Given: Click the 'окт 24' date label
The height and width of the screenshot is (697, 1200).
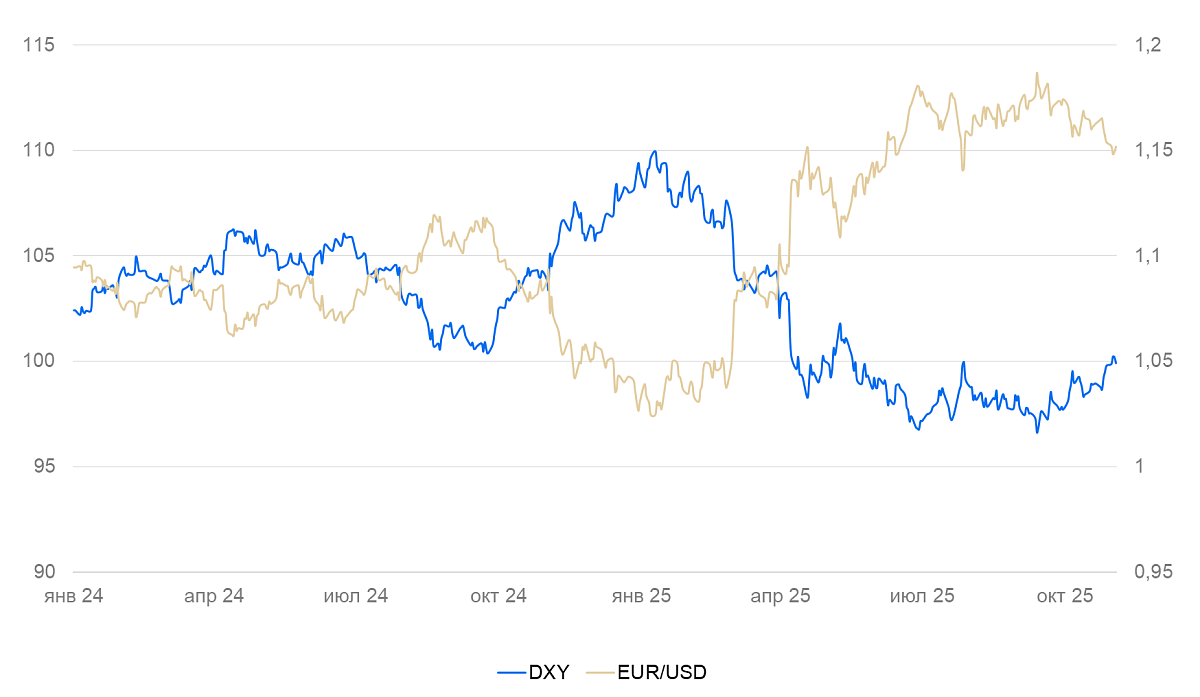Looking at the screenshot, I should coord(498,596).
